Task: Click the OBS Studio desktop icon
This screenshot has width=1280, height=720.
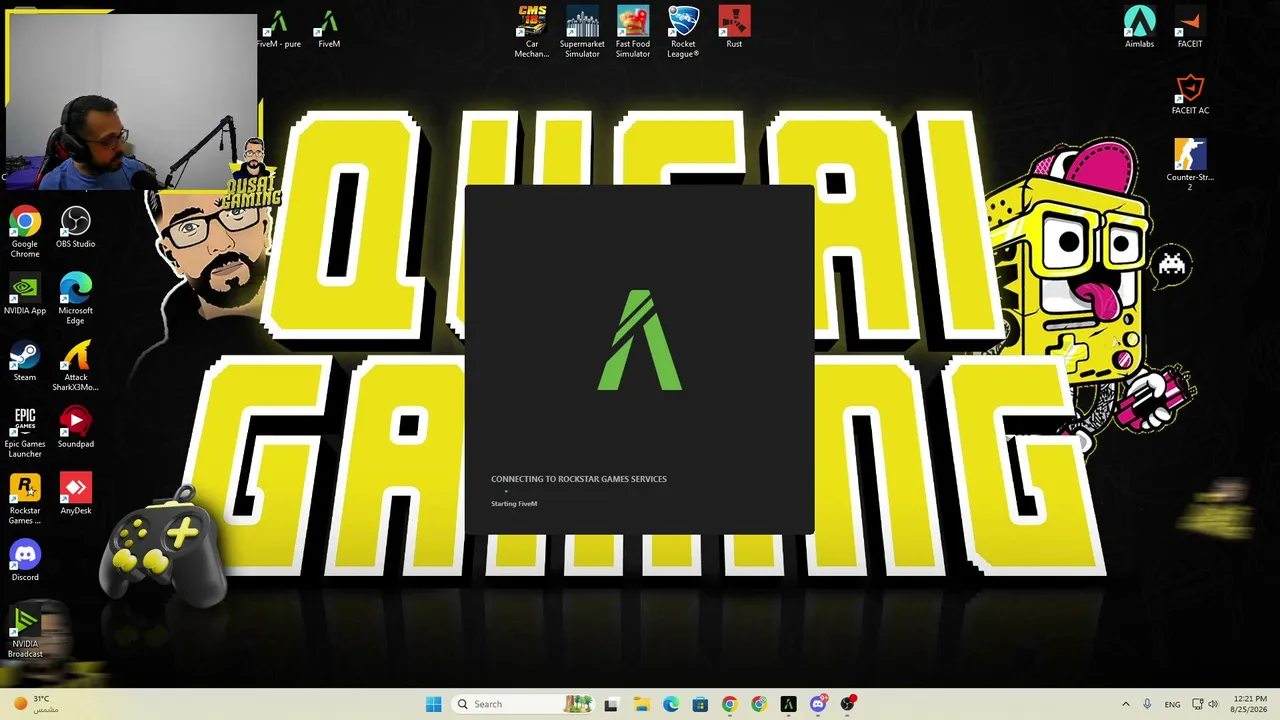Action: 75,227
